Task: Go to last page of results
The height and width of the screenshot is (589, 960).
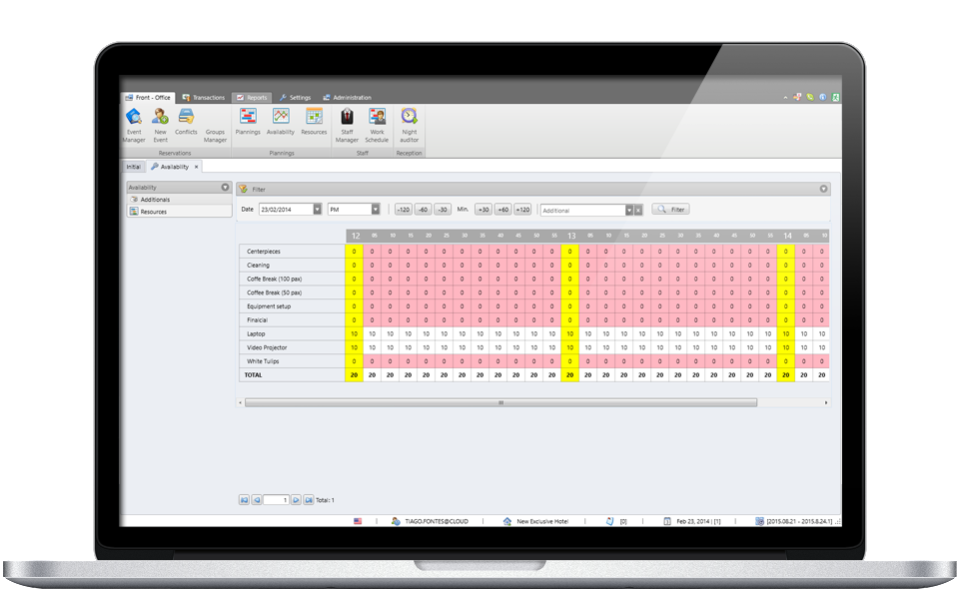Action: (x=309, y=500)
